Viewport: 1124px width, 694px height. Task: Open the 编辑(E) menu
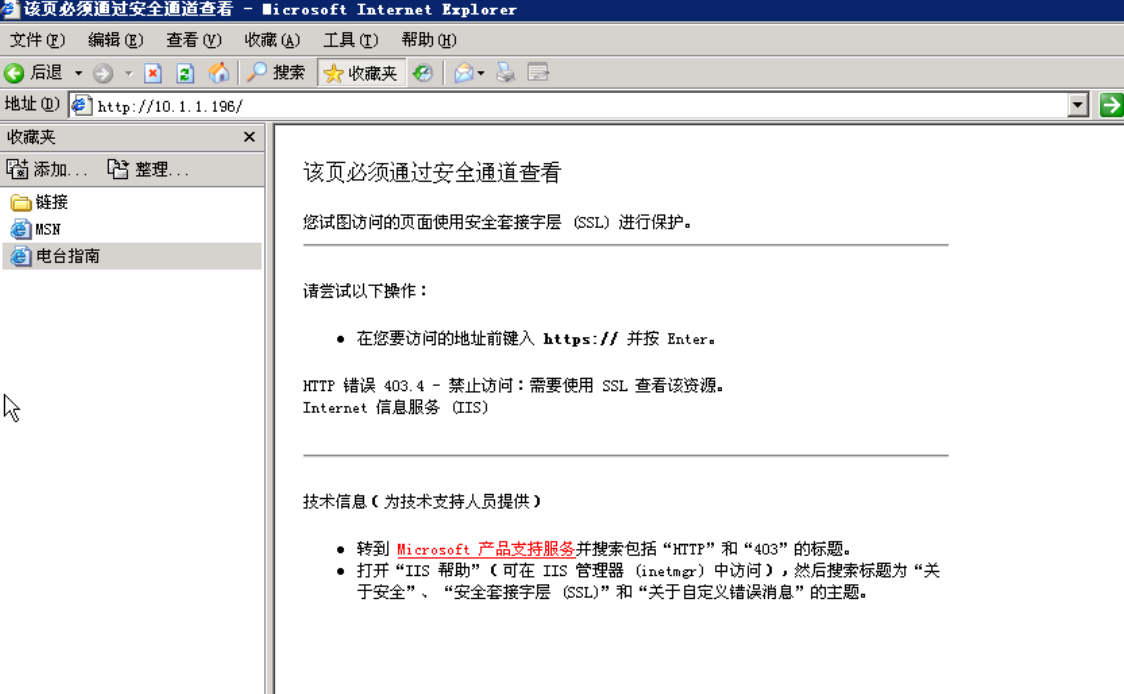pyautogui.click(x=115, y=40)
